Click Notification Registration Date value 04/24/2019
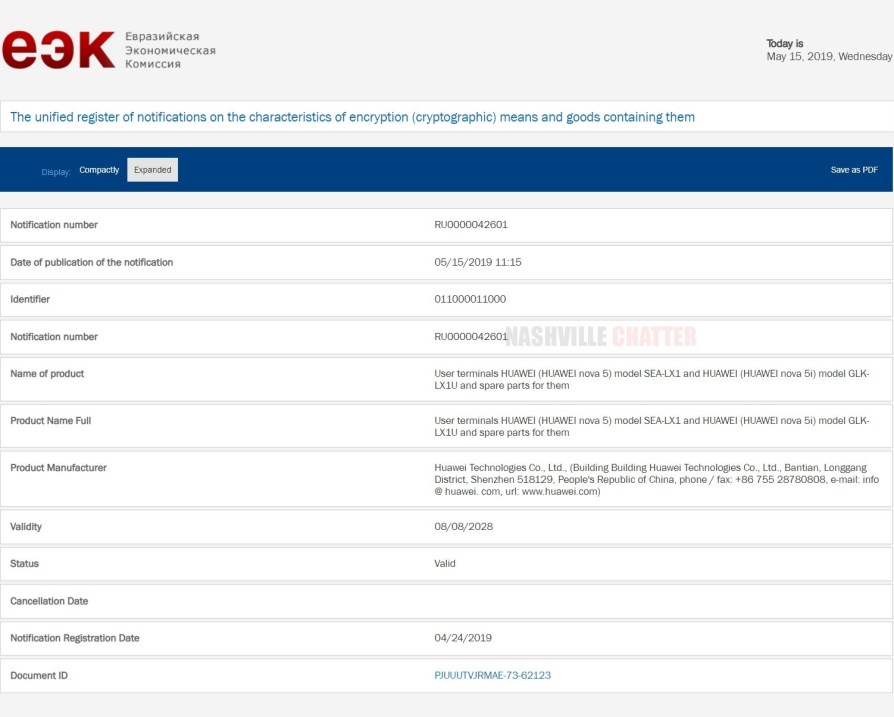This screenshot has width=894, height=717. [x=463, y=638]
